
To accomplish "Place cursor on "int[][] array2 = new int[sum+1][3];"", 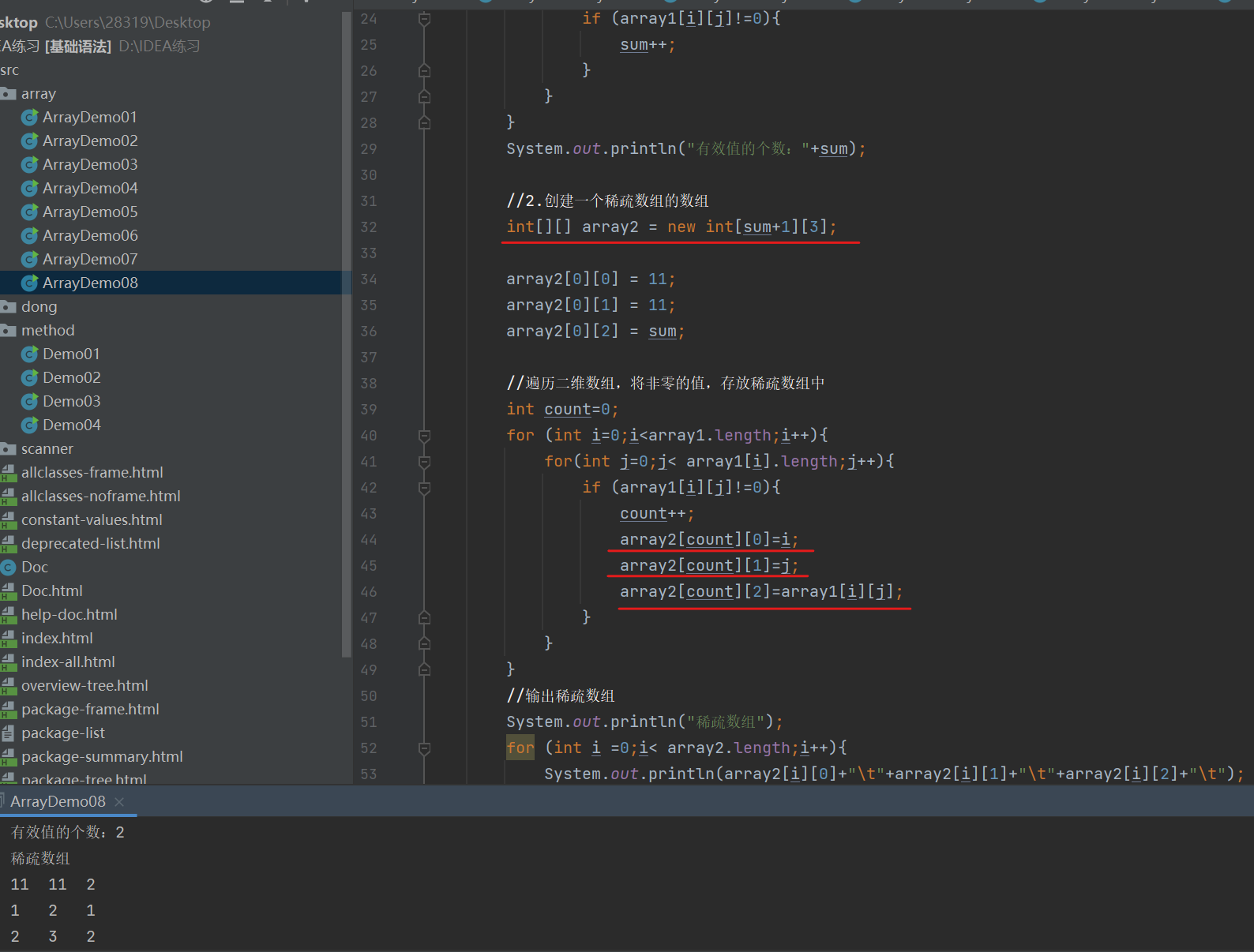I will (x=671, y=227).
